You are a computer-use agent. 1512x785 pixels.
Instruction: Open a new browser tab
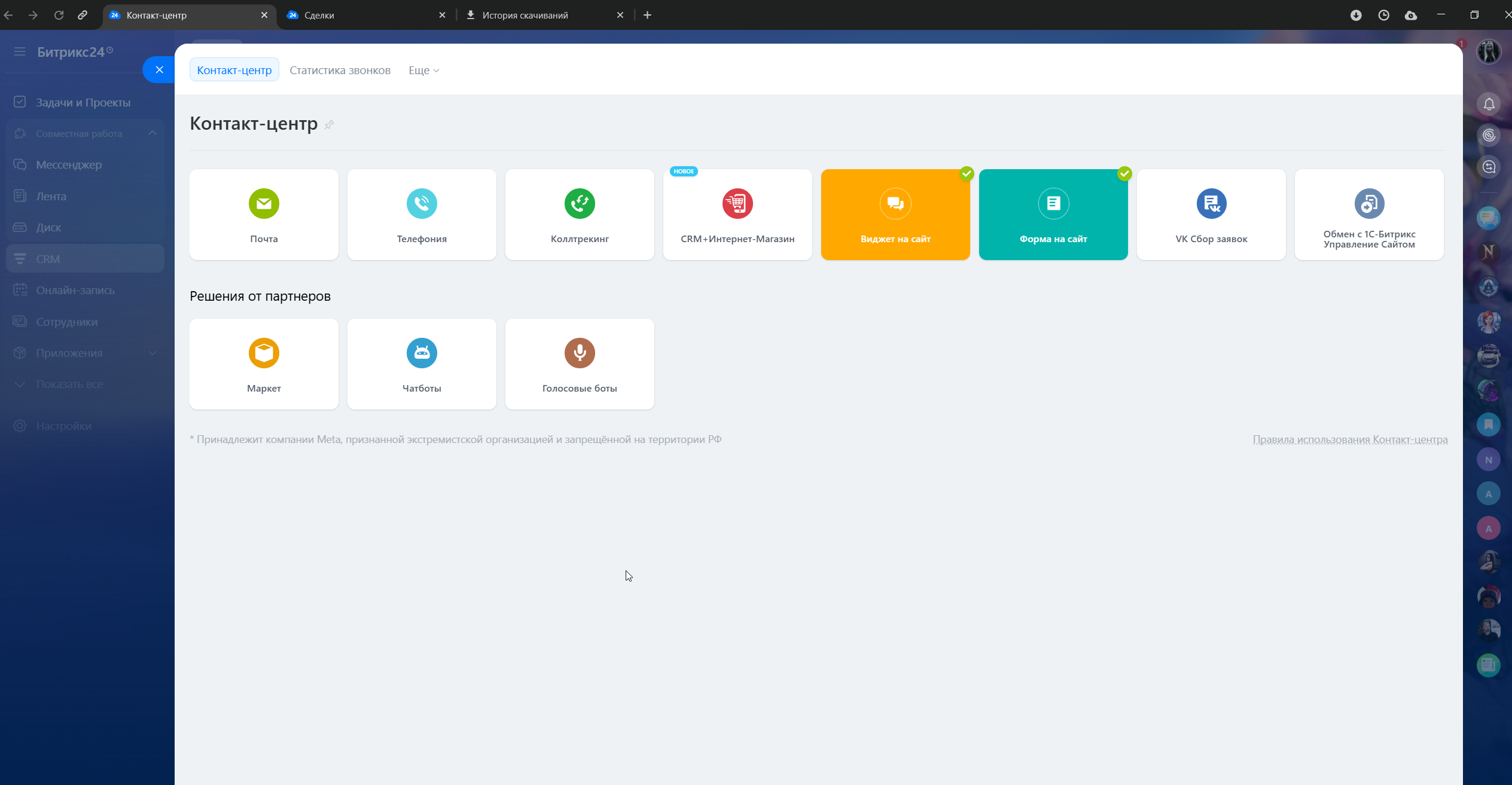pyautogui.click(x=647, y=15)
